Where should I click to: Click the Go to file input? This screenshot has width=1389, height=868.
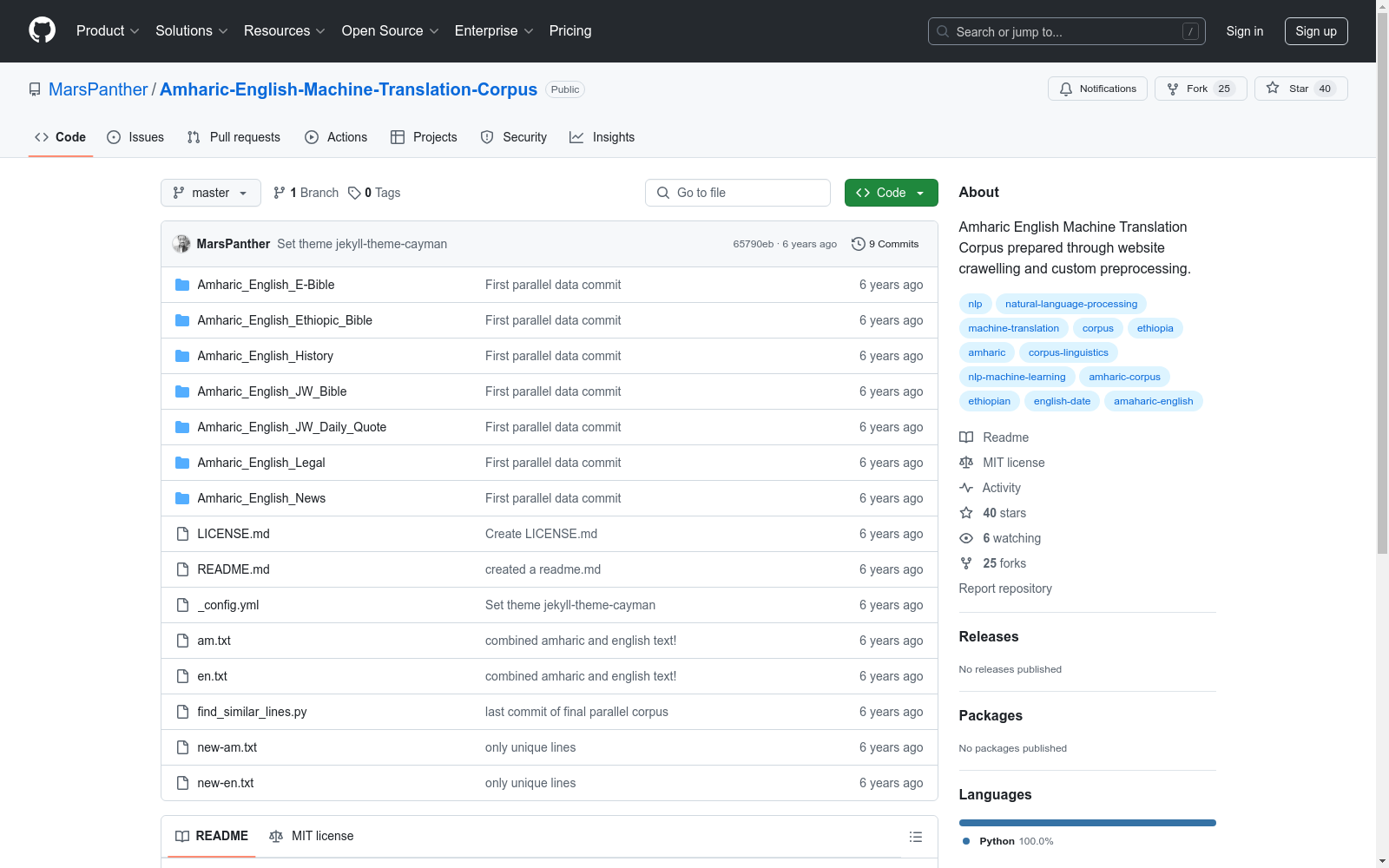pos(738,193)
